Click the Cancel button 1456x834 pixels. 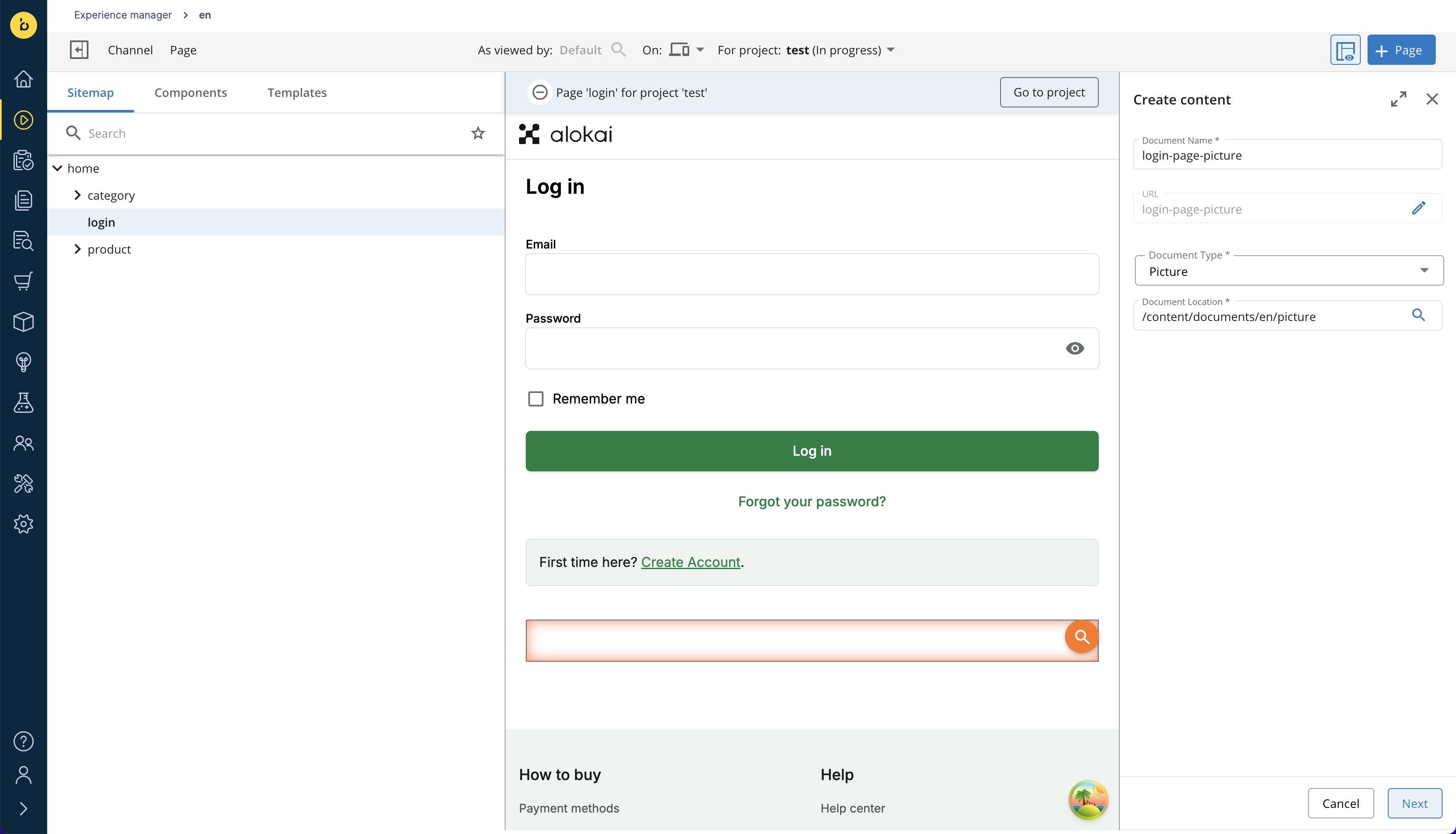coord(1340,803)
